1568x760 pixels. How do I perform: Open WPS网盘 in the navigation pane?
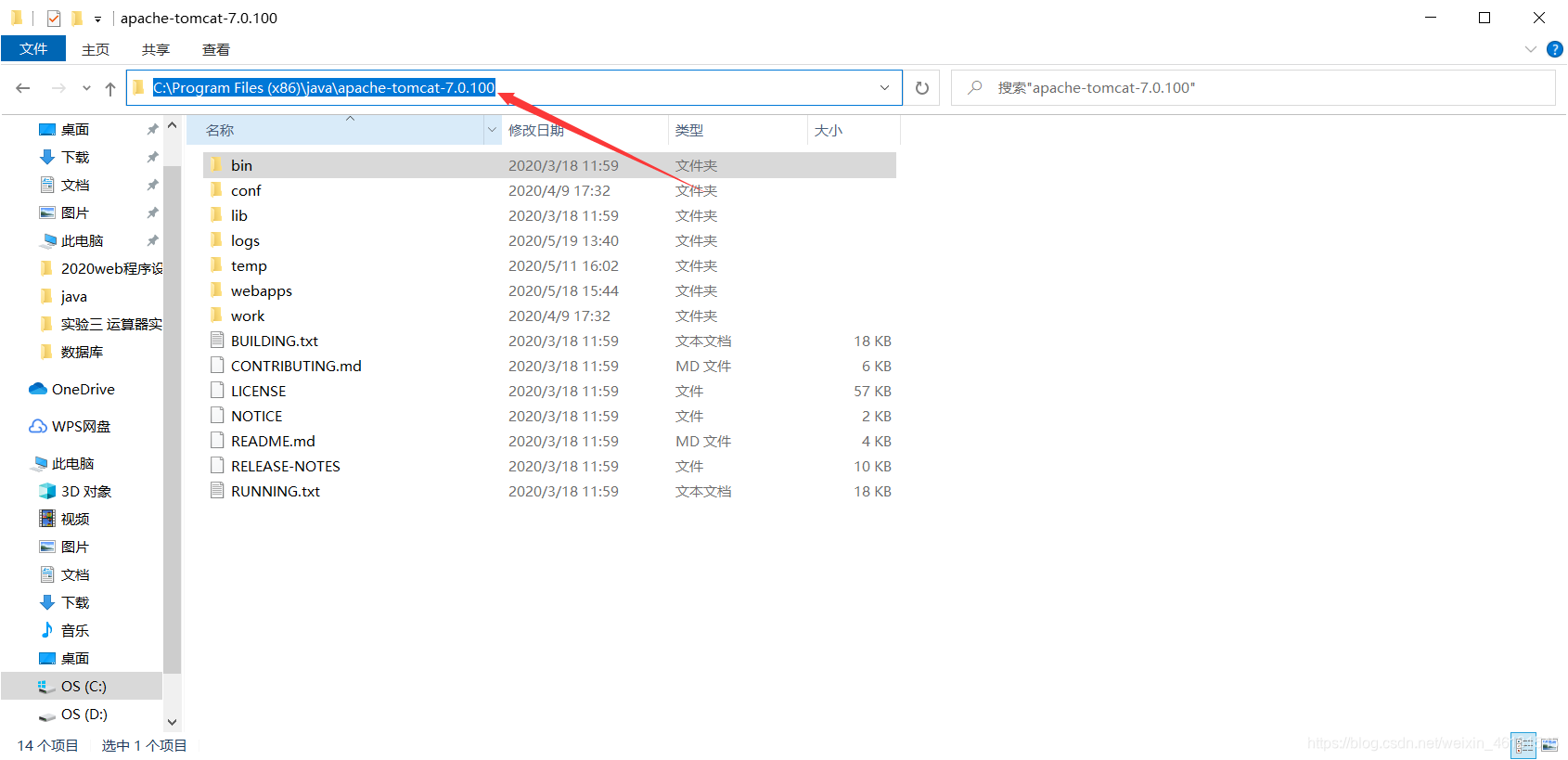(83, 426)
